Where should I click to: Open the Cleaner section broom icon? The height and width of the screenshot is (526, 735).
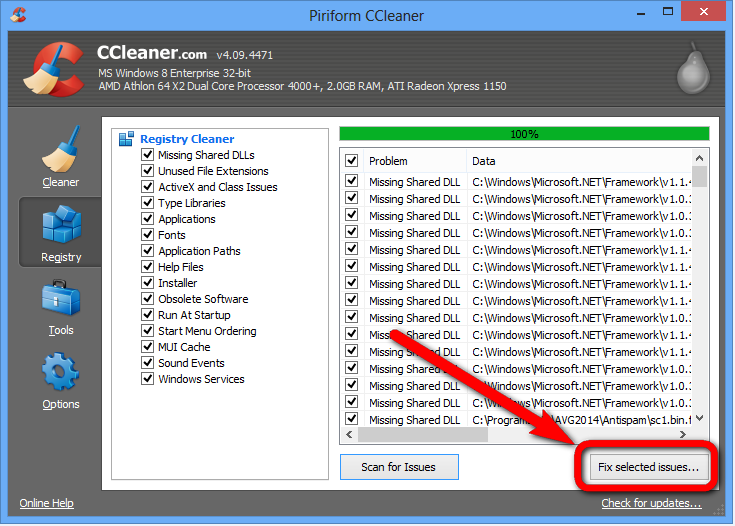tap(61, 149)
